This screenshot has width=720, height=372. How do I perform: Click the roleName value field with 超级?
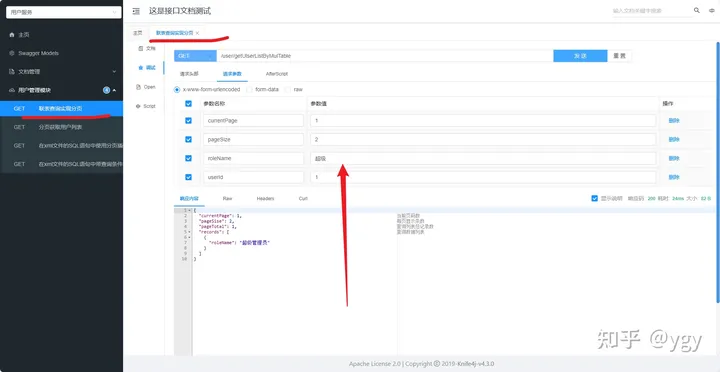coord(483,158)
